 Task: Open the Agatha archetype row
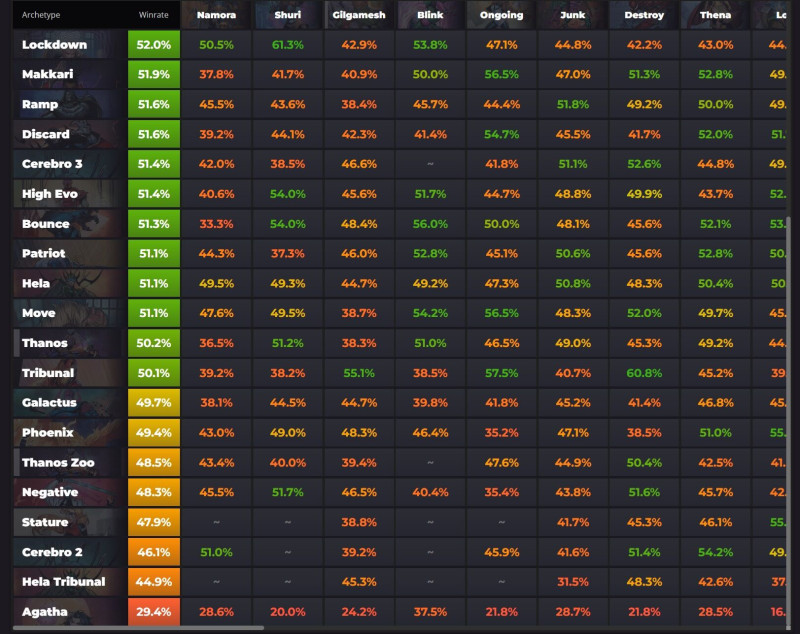(70, 612)
